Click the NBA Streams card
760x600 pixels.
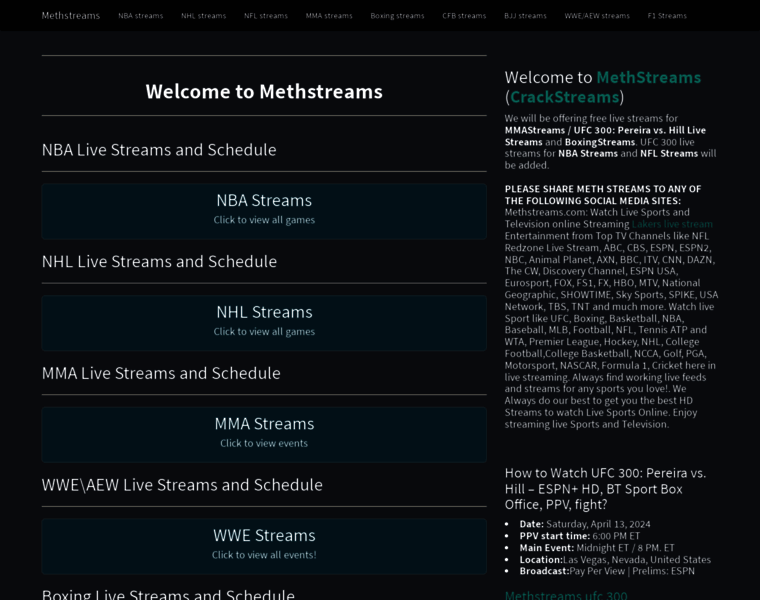tap(264, 211)
